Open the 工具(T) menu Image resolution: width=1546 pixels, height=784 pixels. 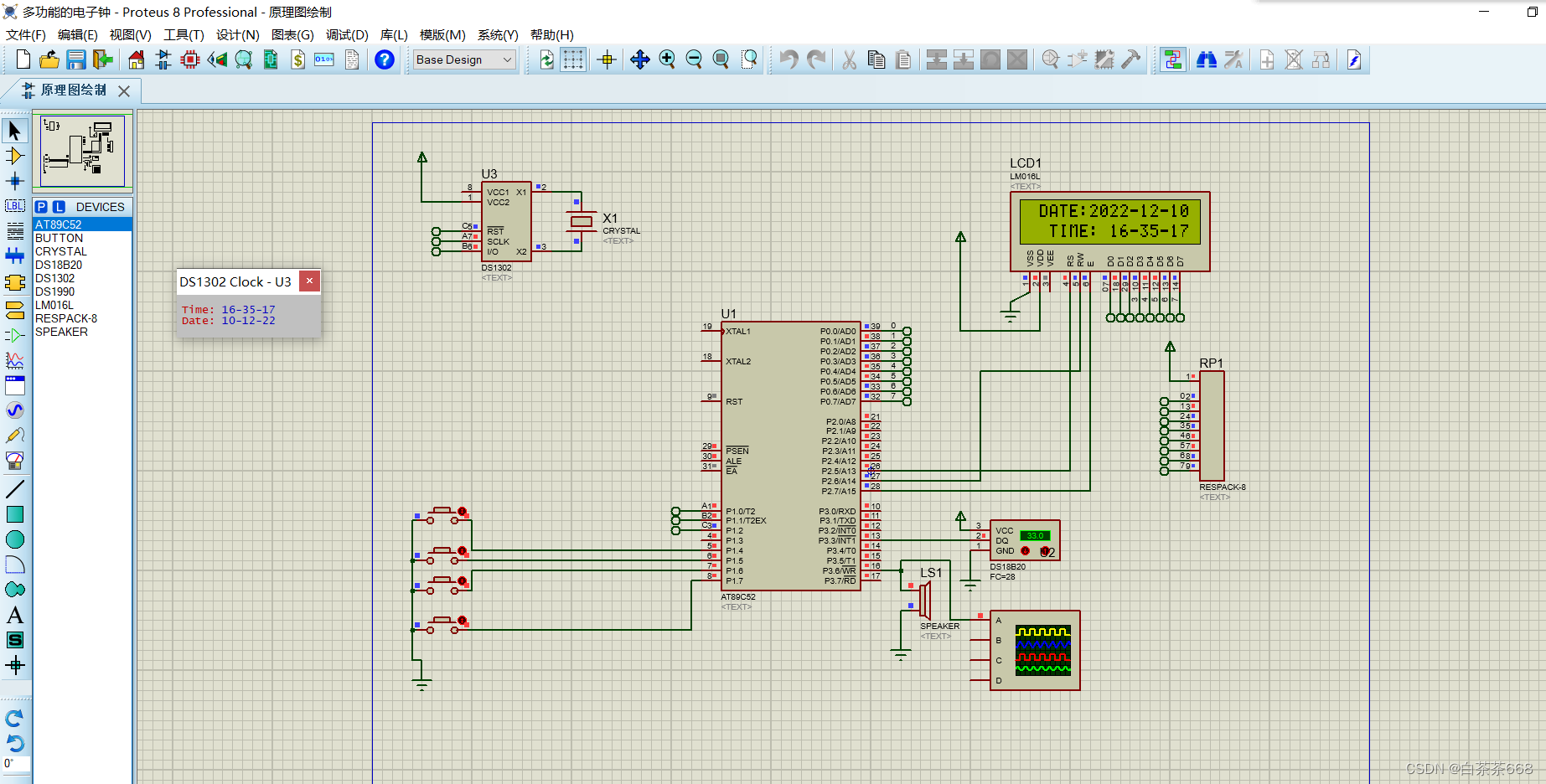pyautogui.click(x=184, y=34)
